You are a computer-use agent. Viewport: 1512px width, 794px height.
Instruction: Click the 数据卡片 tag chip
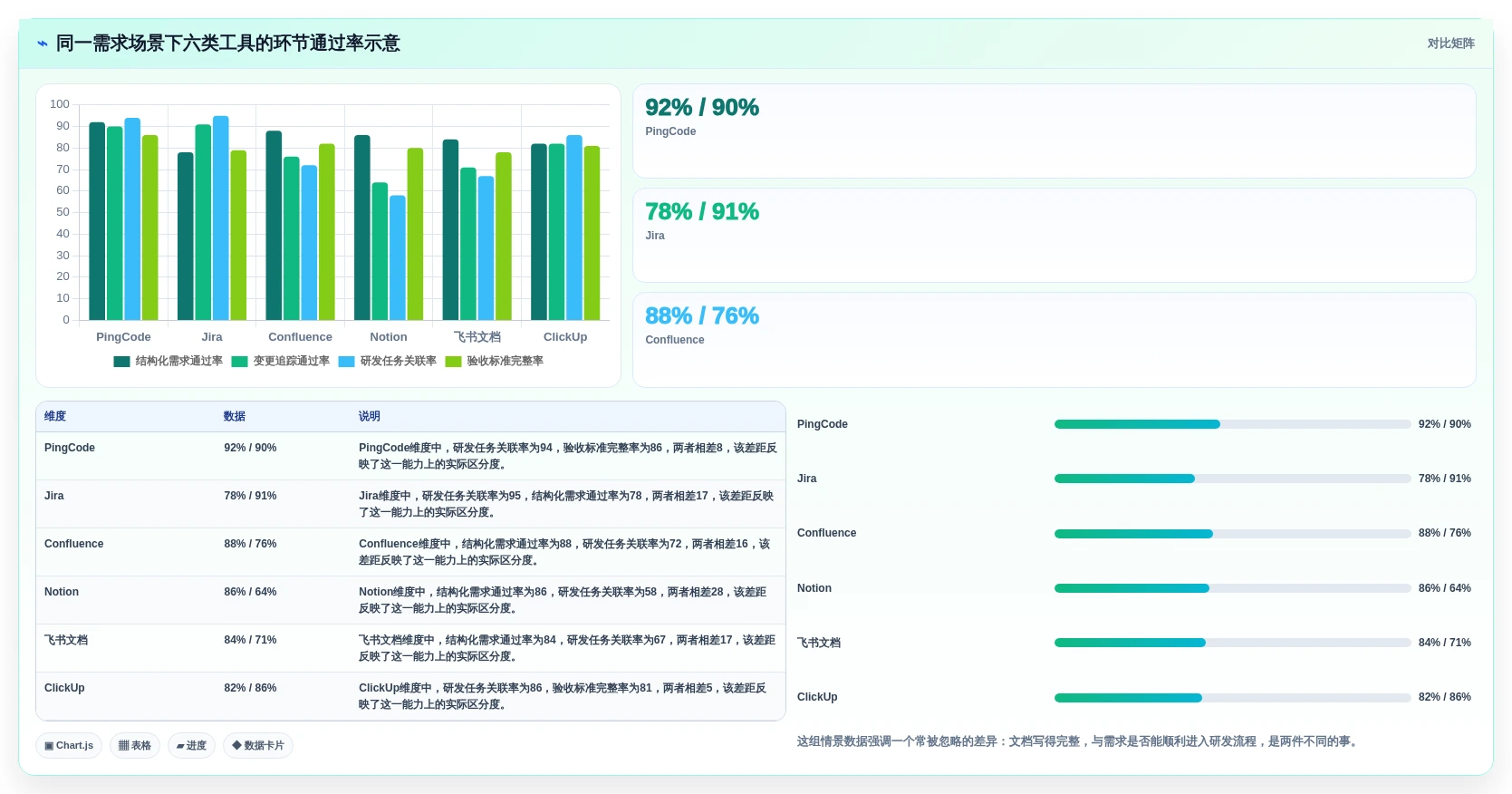tap(258, 746)
